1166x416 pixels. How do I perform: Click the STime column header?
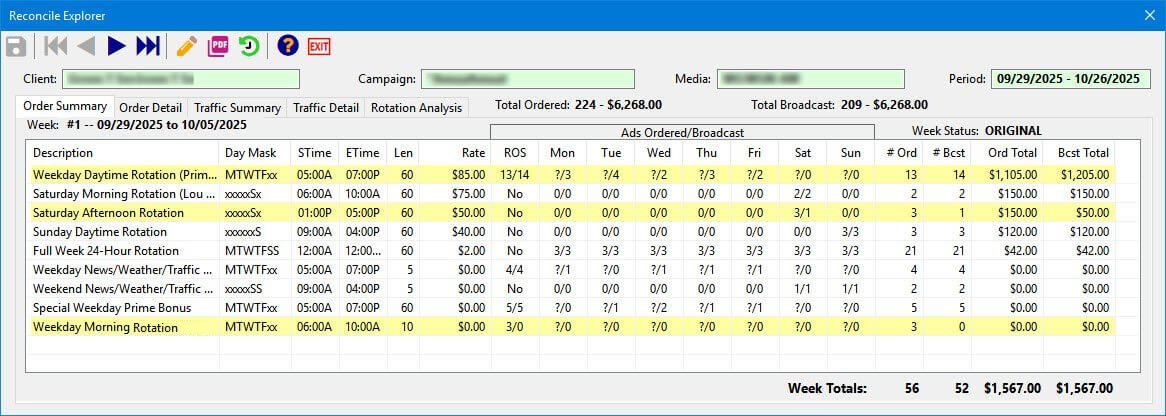pyautogui.click(x=315, y=153)
